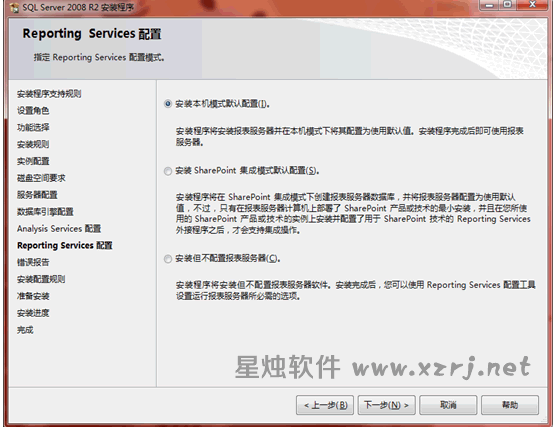Select the 功能选择 step in sidebar

(x=33, y=127)
